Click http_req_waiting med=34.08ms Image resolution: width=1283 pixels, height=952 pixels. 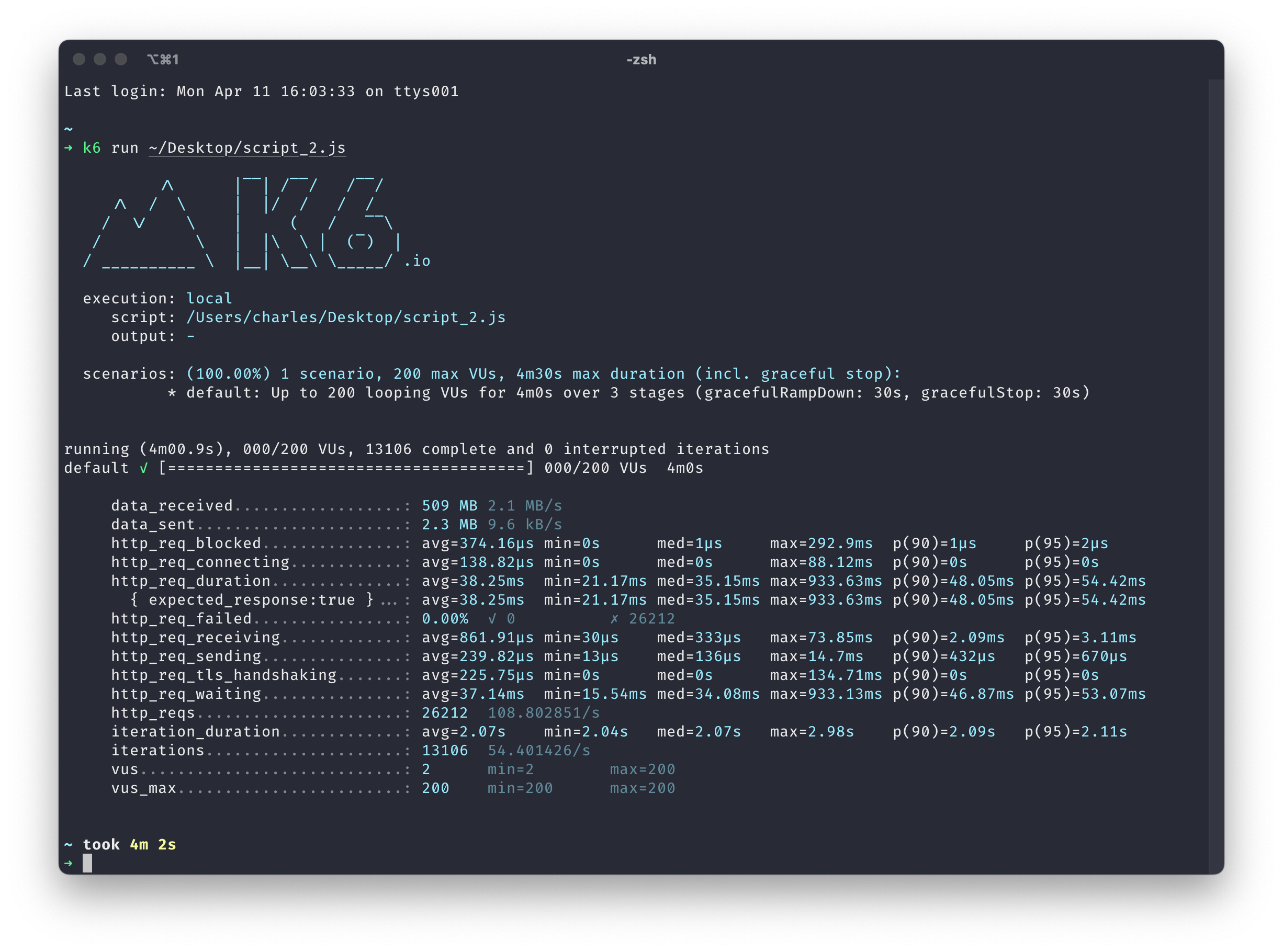coord(708,694)
